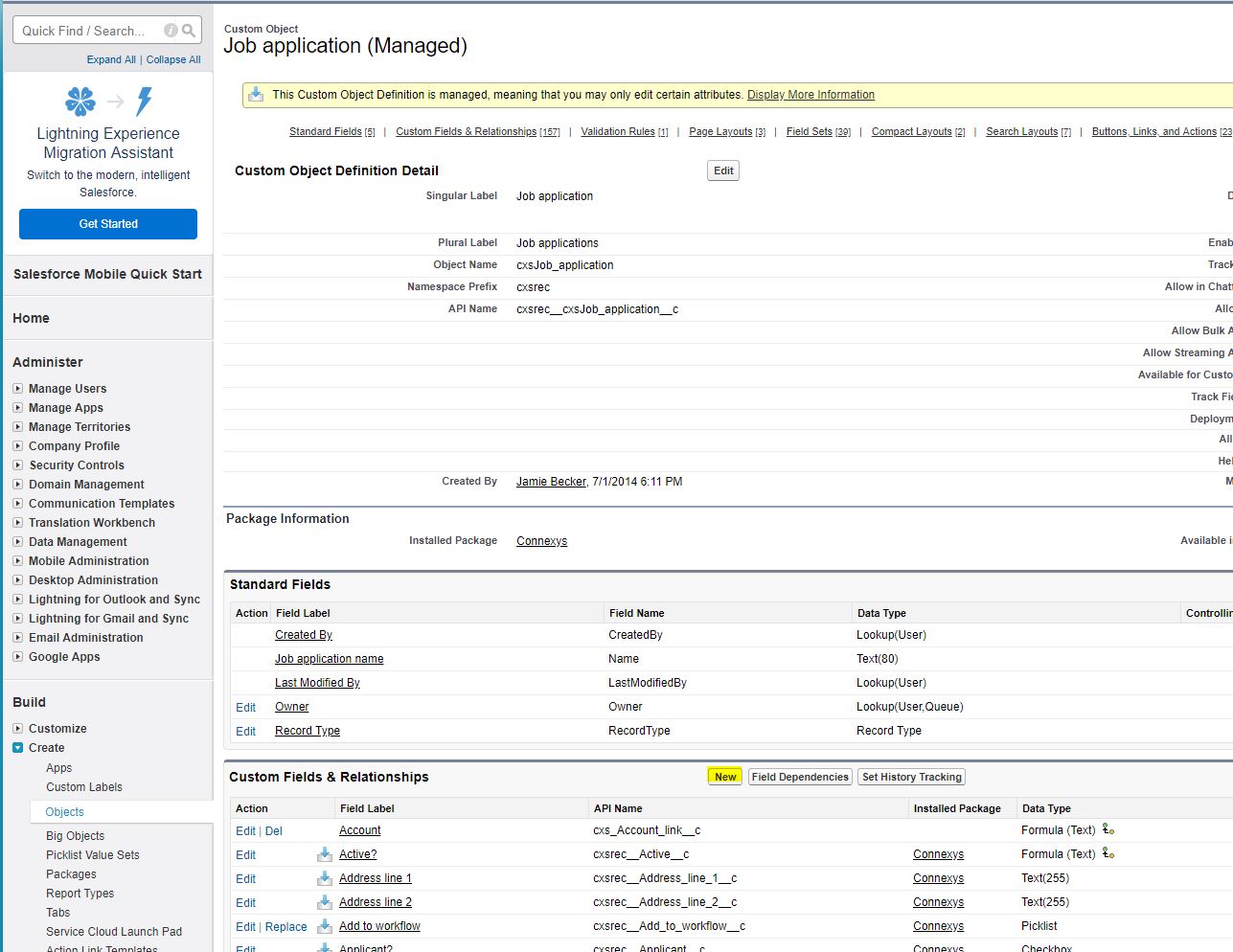The height and width of the screenshot is (952, 1233).
Task: Click the formula dependency icon in Account row
Action: tap(1108, 829)
